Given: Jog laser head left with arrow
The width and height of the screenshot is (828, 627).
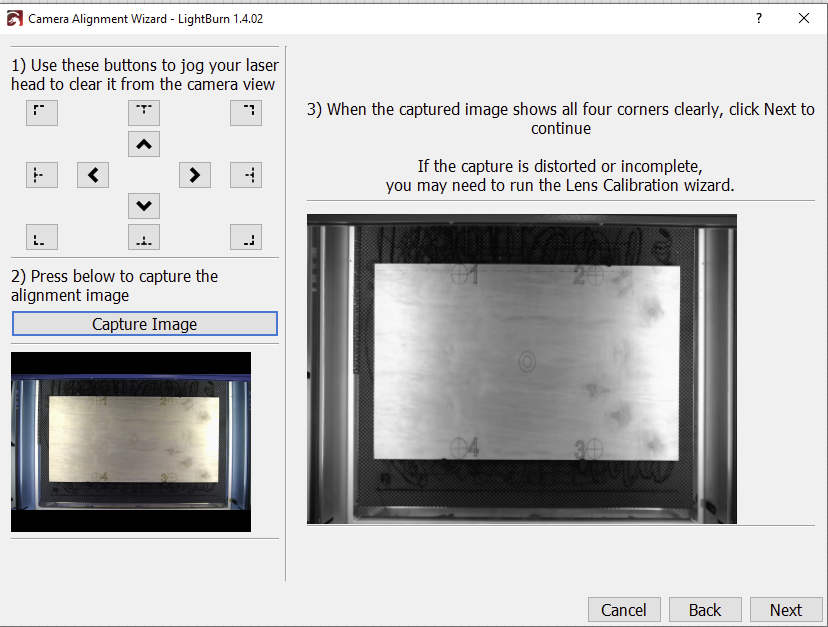Looking at the screenshot, I should coord(93,175).
